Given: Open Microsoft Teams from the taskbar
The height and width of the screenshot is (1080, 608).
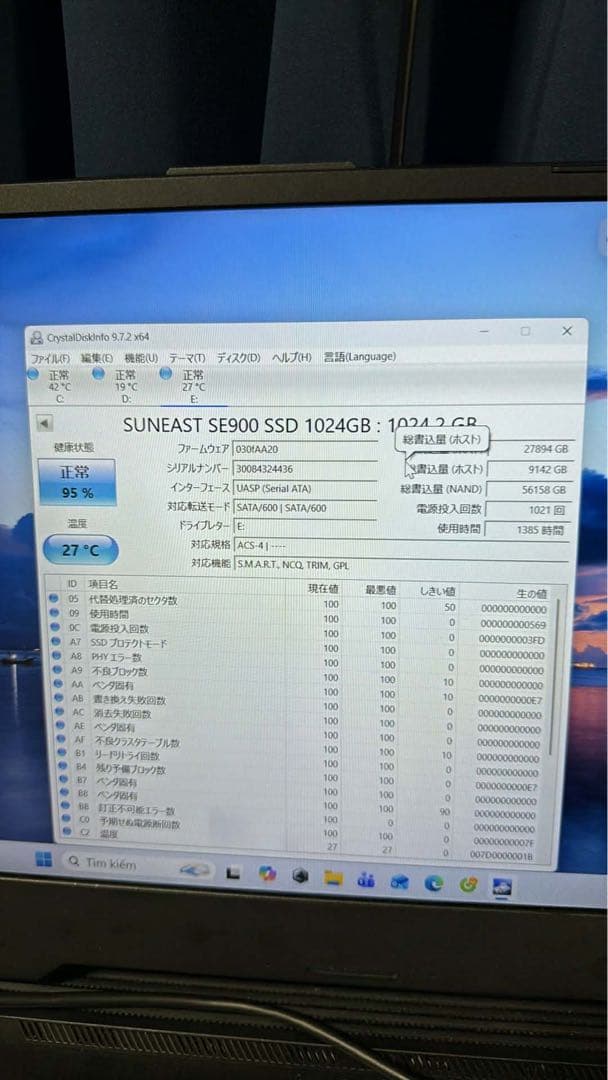Looking at the screenshot, I should click(x=366, y=880).
